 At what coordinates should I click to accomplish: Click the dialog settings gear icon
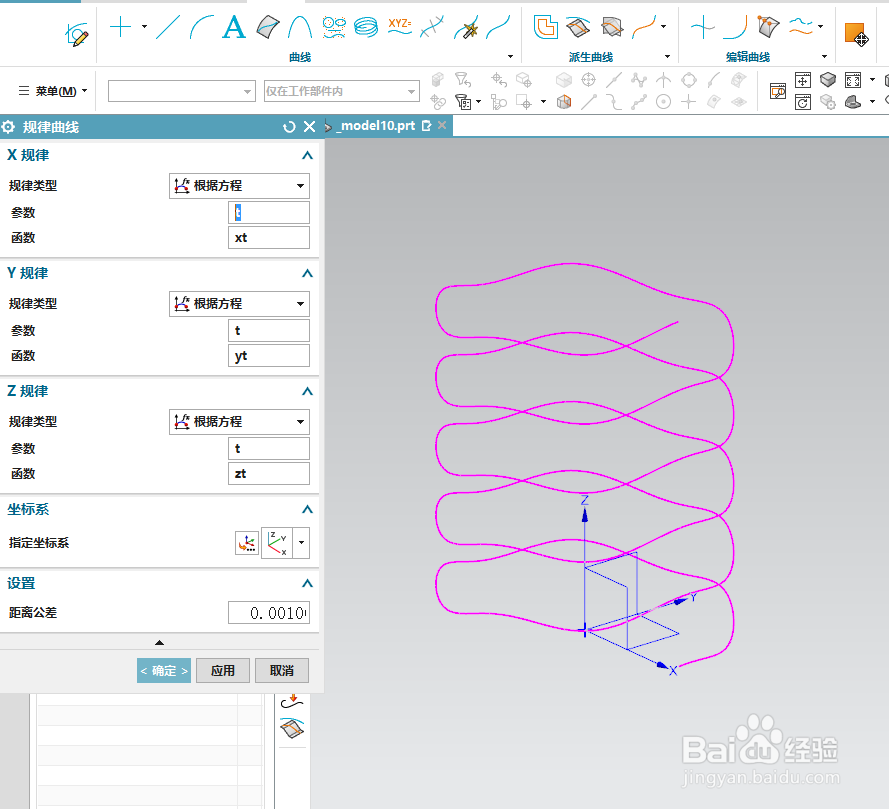pyautogui.click(x=9, y=127)
